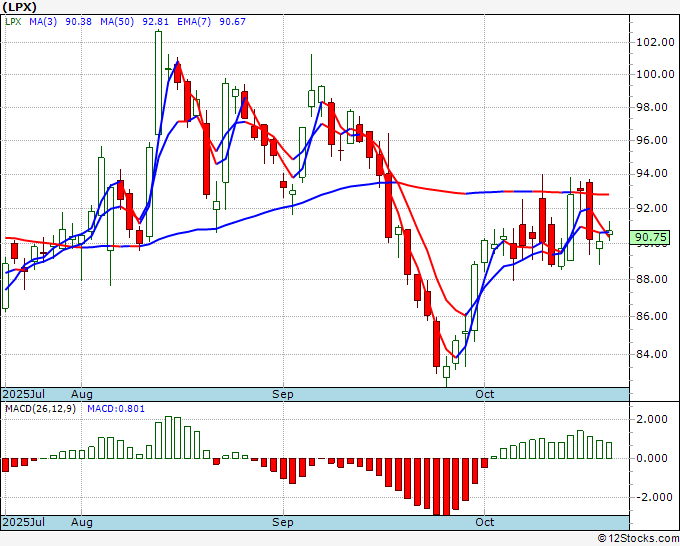Click the 86.00 price axis label

point(652,316)
